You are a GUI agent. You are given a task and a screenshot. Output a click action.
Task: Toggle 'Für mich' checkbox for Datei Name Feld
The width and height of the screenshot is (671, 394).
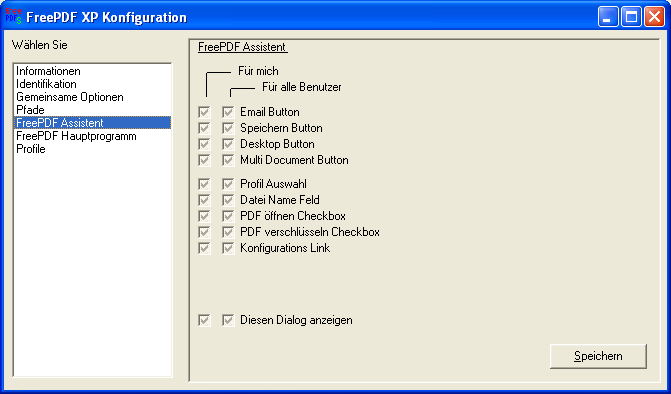(x=205, y=200)
